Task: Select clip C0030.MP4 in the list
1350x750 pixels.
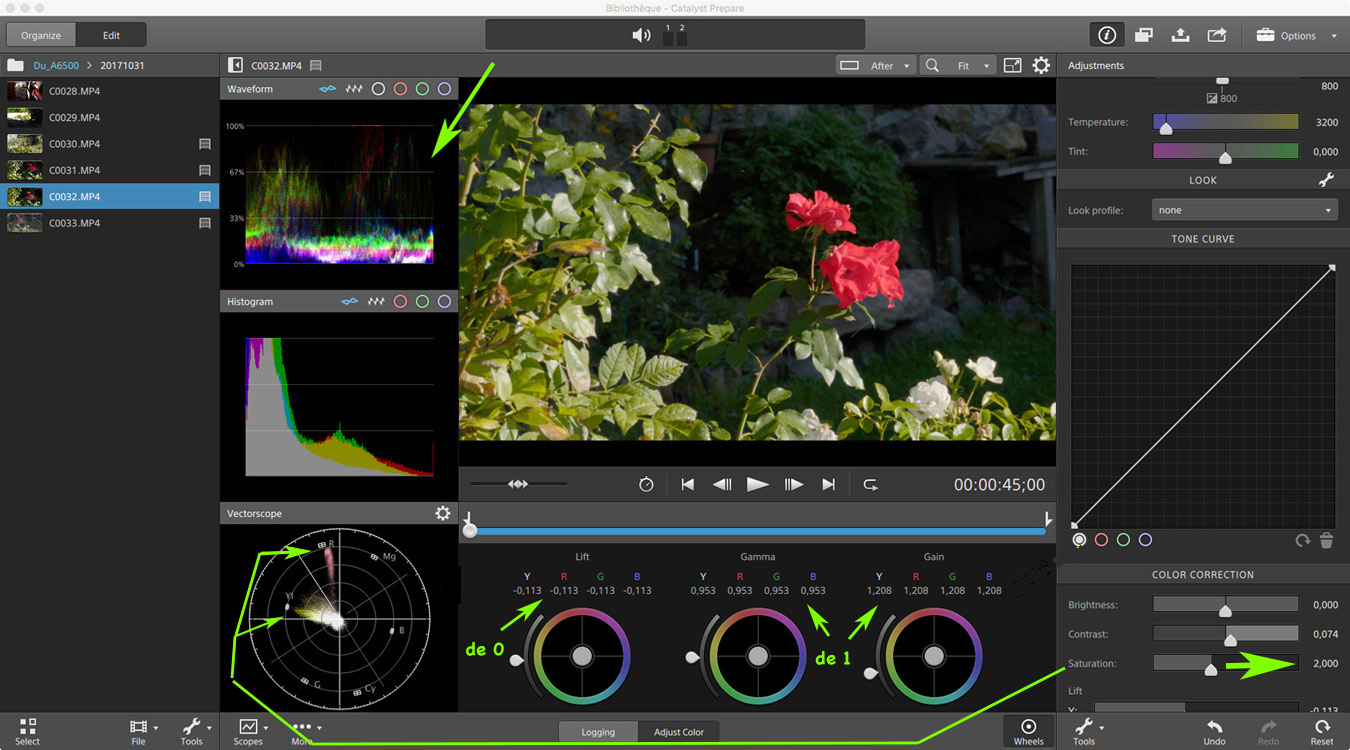Action: [x=75, y=144]
